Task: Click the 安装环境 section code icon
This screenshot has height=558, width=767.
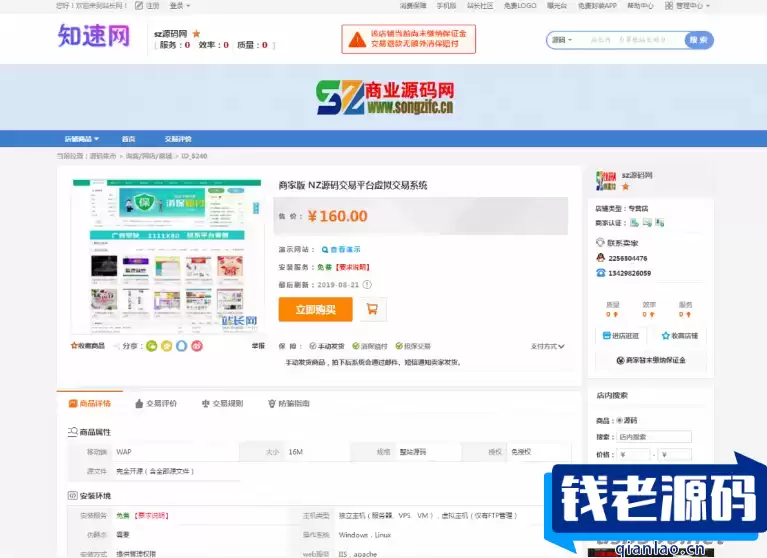Action: point(72,495)
